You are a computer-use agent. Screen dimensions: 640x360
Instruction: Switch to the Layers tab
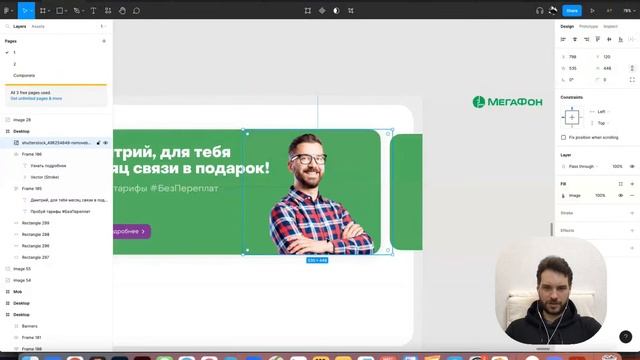pyautogui.click(x=20, y=26)
